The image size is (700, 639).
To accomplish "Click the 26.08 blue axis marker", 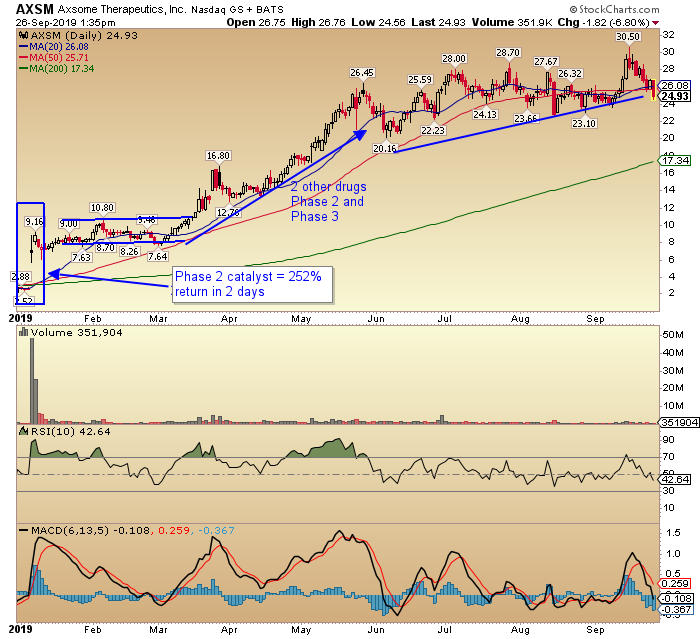I will (675, 85).
